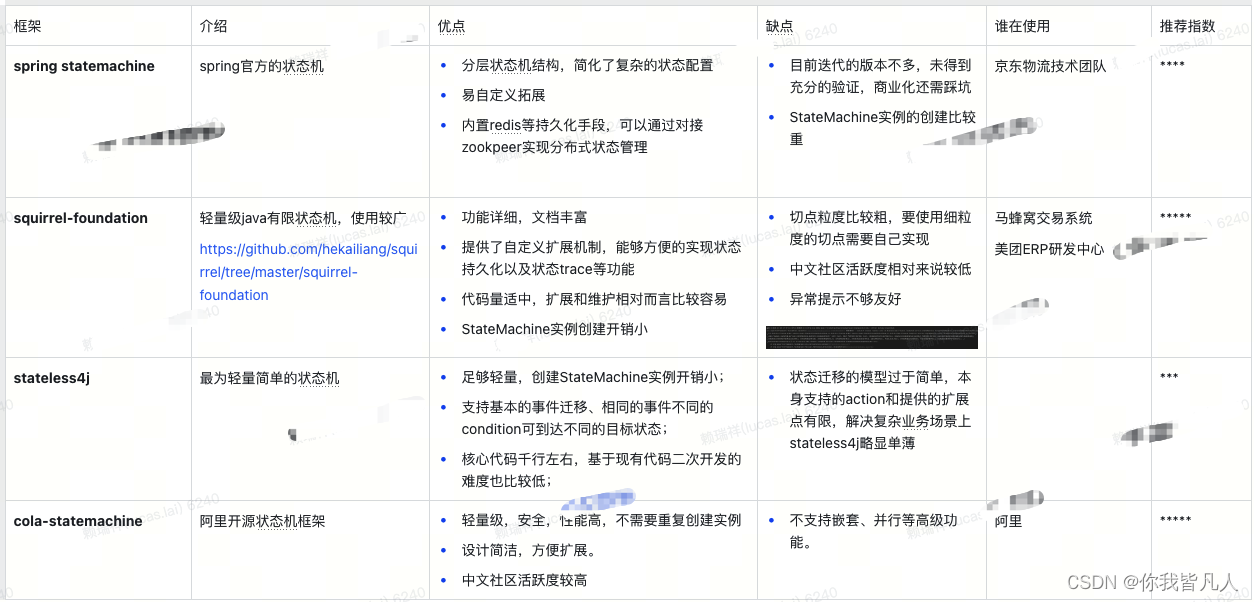The height and width of the screenshot is (602, 1254).
Task: Click the 'cola-statemachine' framework name
Action: pyautogui.click(x=79, y=521)
